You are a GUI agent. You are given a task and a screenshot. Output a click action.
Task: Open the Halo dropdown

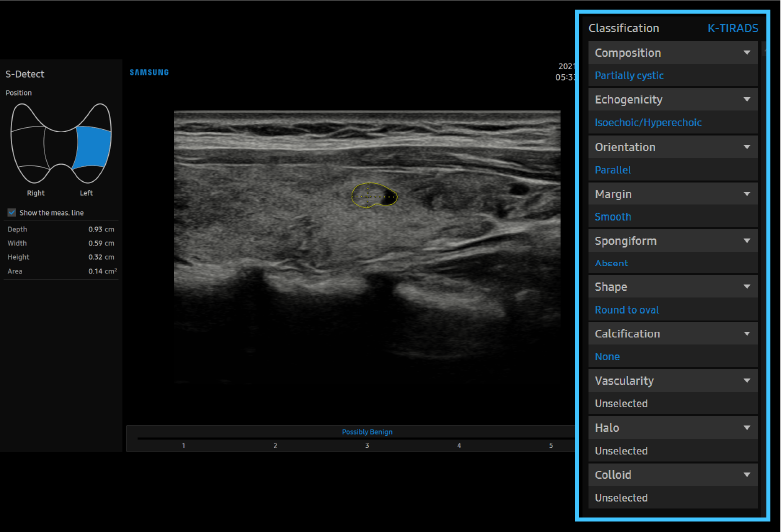(x=673, y=428)
